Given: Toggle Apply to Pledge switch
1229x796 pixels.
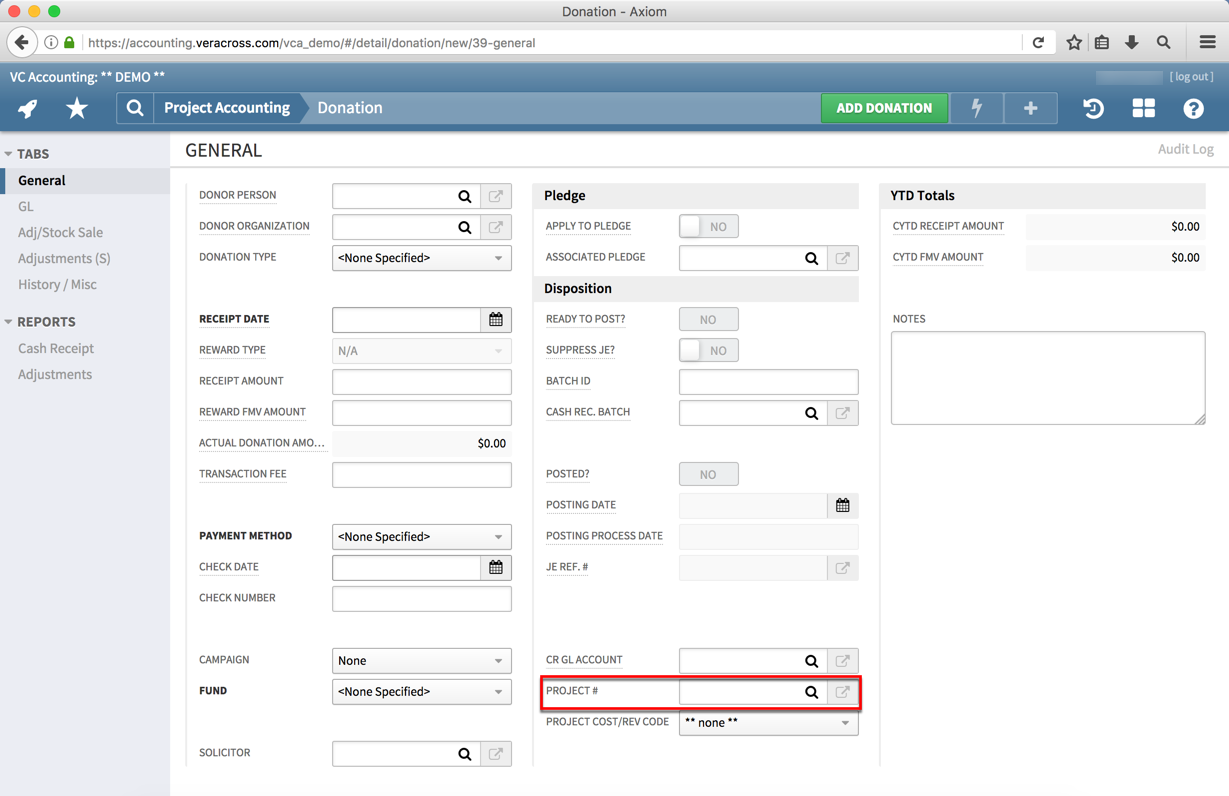Looking at the screenshot, I should [709, 227].
